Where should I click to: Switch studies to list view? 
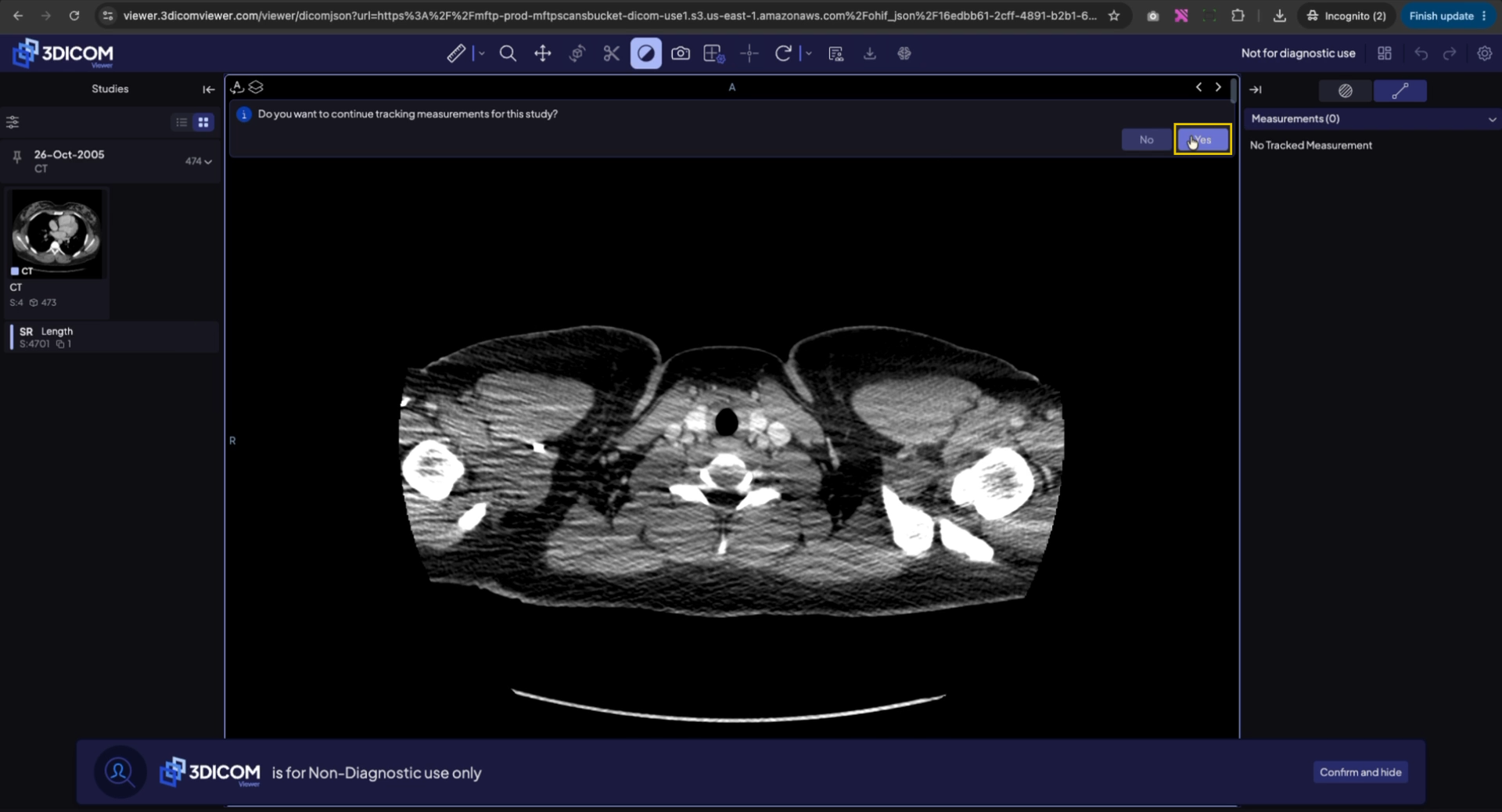point(181,122)
